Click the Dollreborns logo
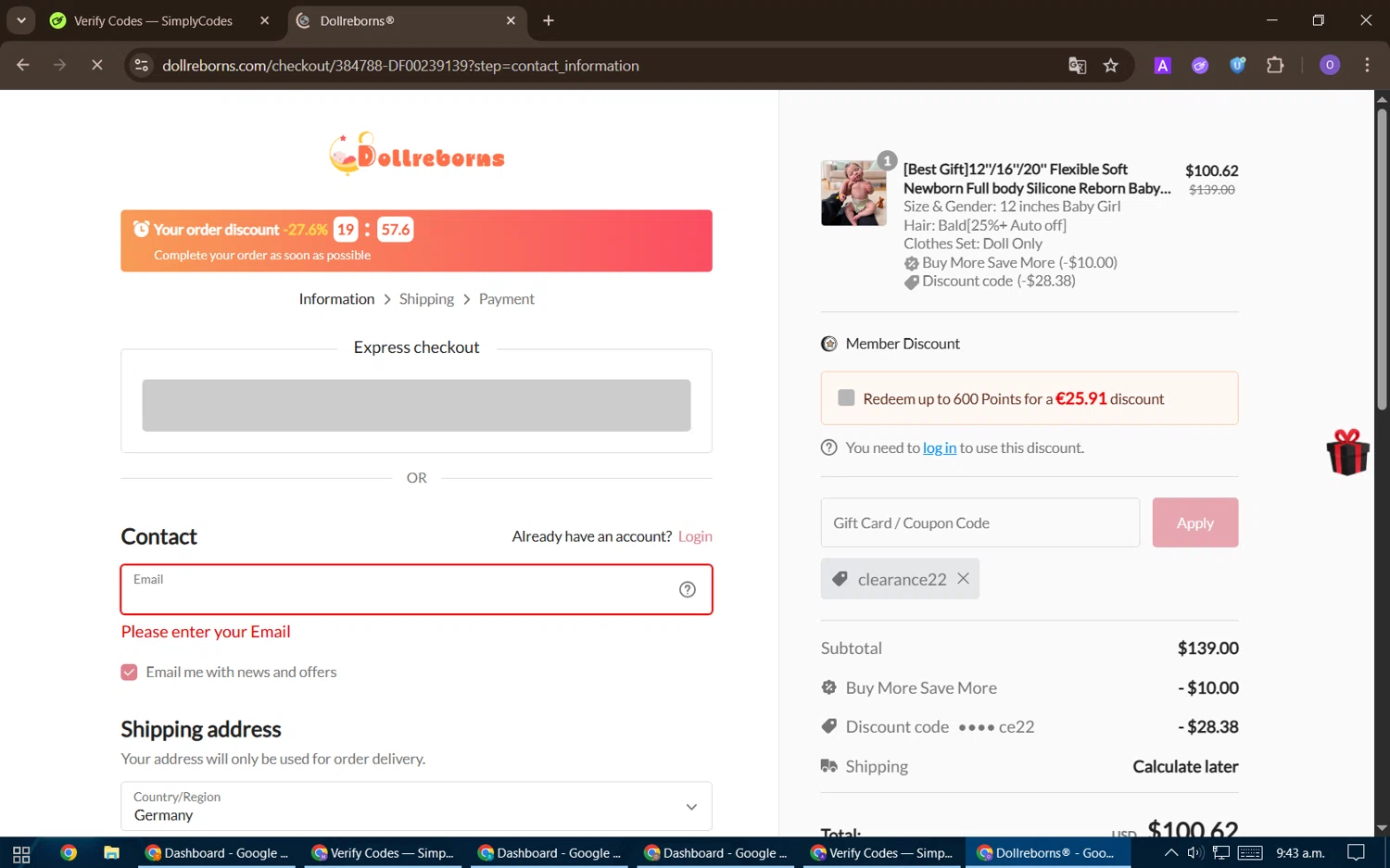Screen dimensions: 1390x868 pyautogui.click(x=416, y=154)
